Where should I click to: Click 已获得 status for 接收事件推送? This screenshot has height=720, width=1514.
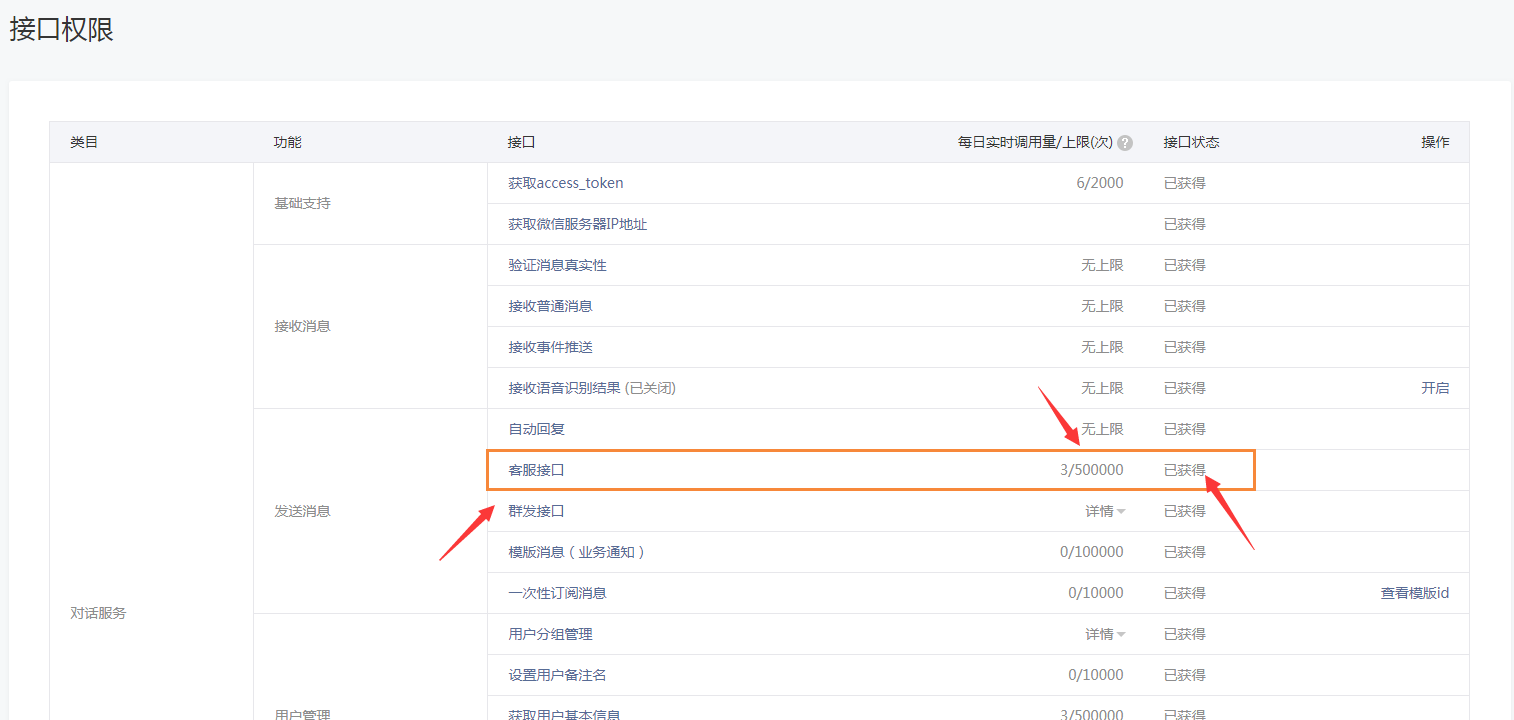[x=1185, y=347]
